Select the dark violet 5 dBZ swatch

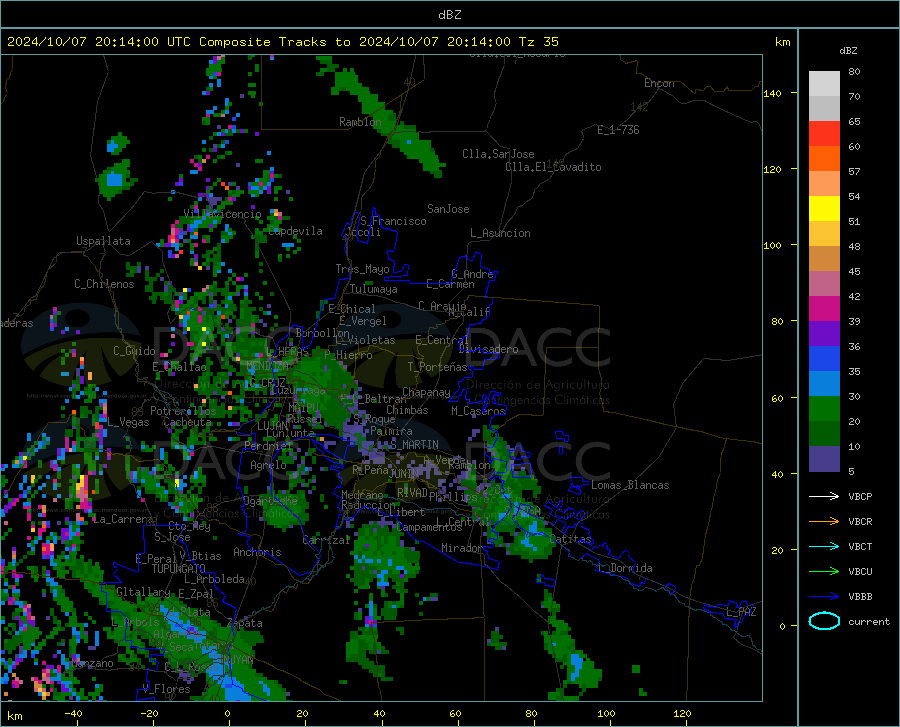[824, 459]
